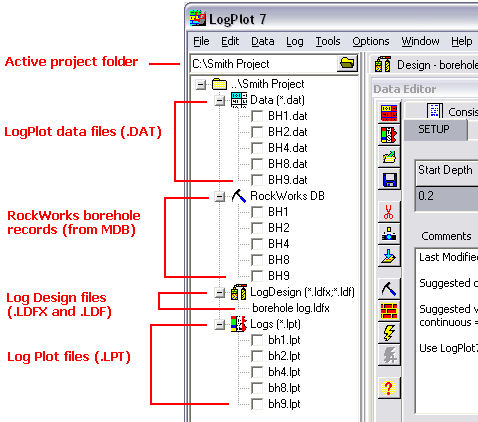Check the bh8.lpt checkbox
478x422 pixels.
pyautogui.click(x=257, y=388)
